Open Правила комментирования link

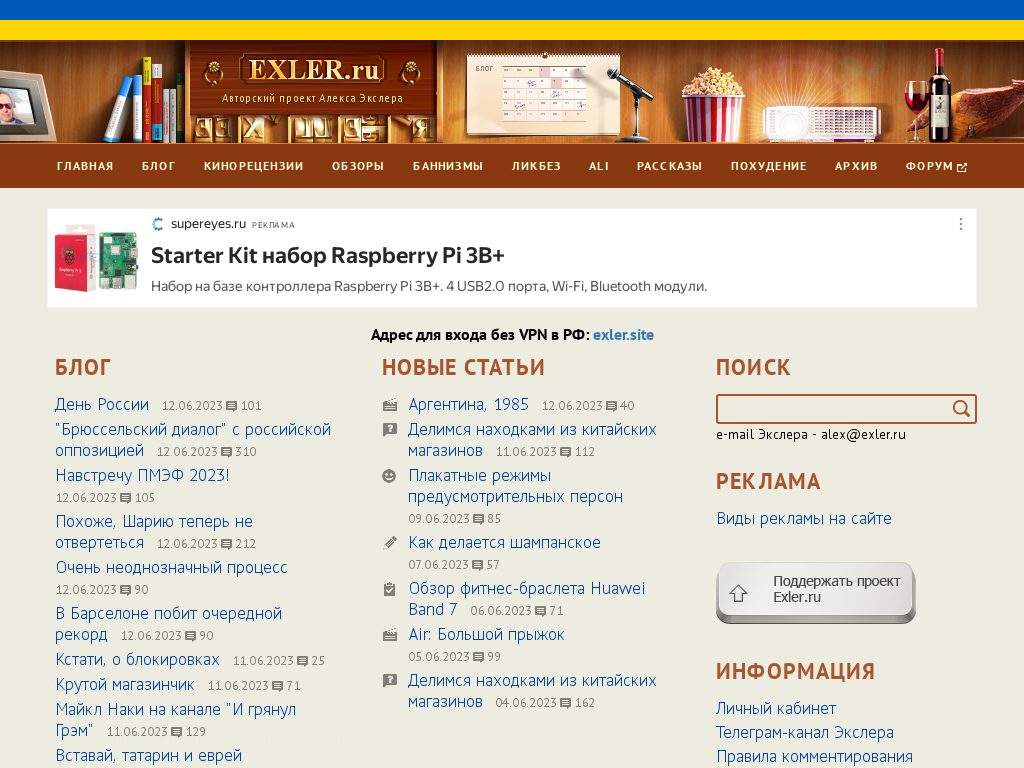point(814,757)
